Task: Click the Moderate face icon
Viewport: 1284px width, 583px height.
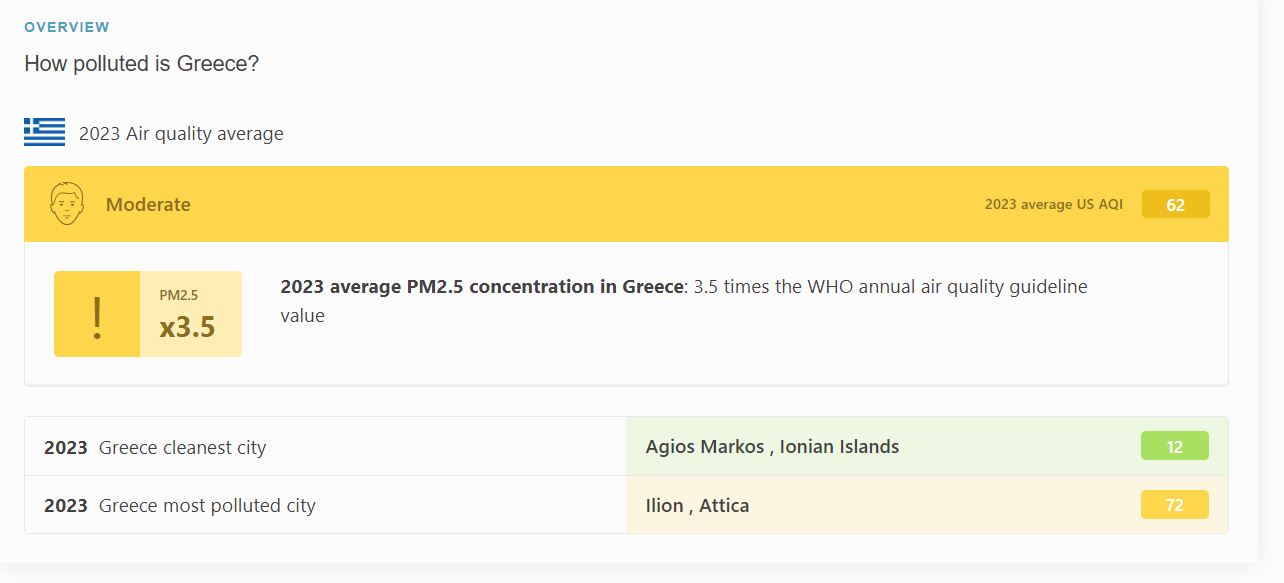Action: 67,203
